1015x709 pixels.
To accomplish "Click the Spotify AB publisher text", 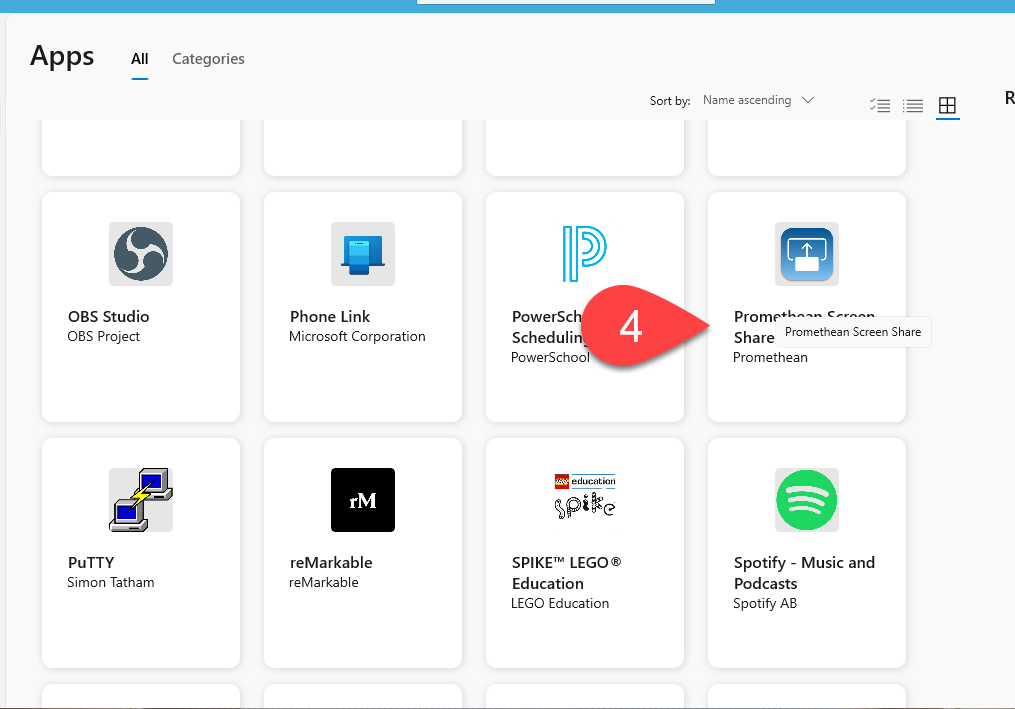I will pyautogui.click(x=765, y=603).
